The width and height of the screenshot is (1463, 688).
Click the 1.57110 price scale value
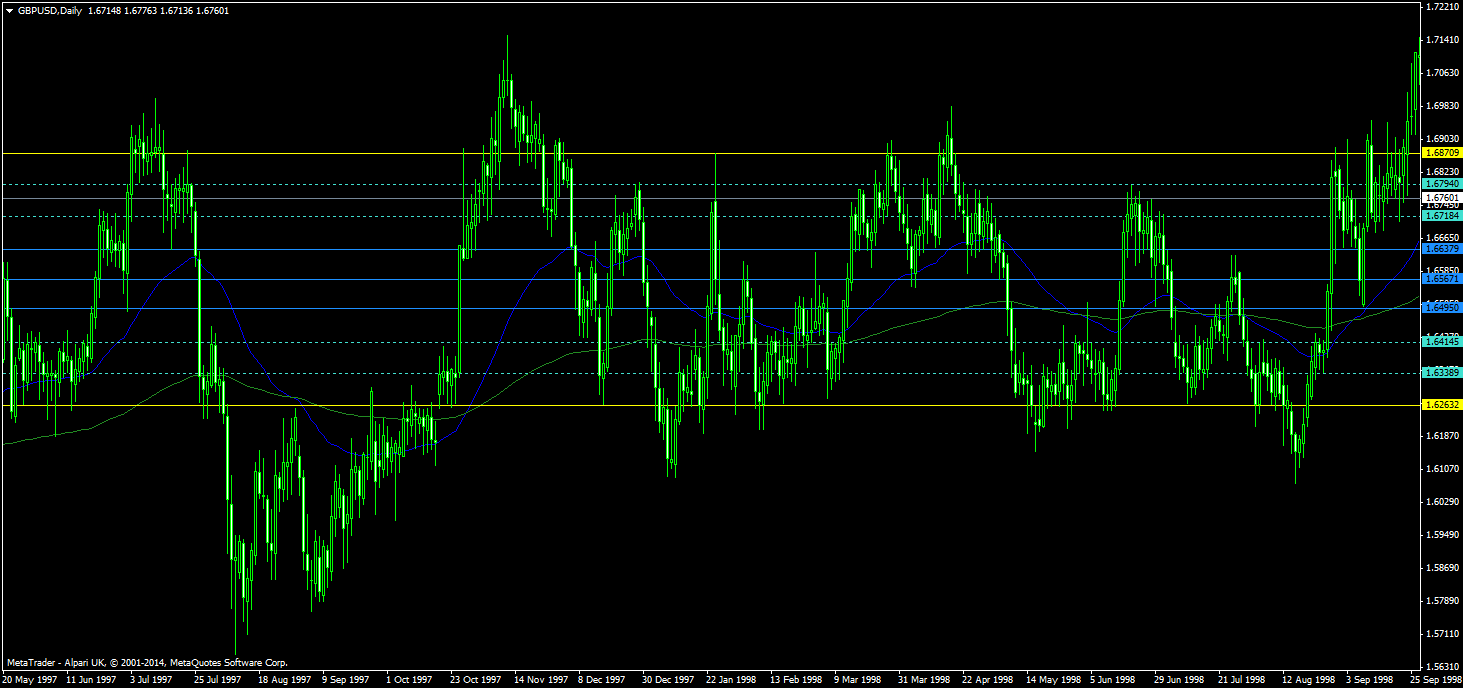coord(1442,634)
